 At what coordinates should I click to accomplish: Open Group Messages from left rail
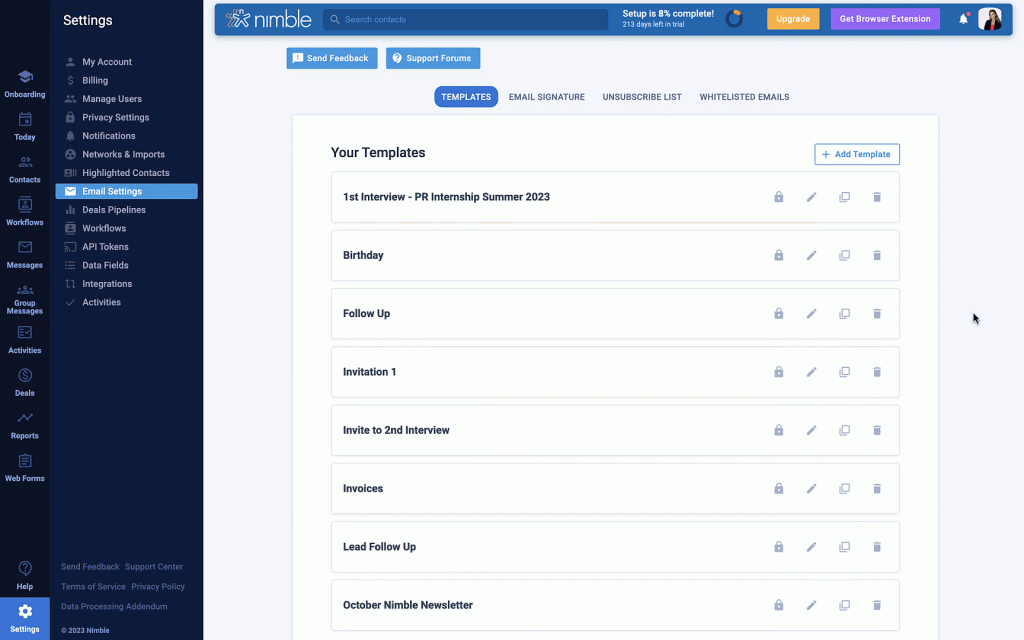tap(25, 298)
